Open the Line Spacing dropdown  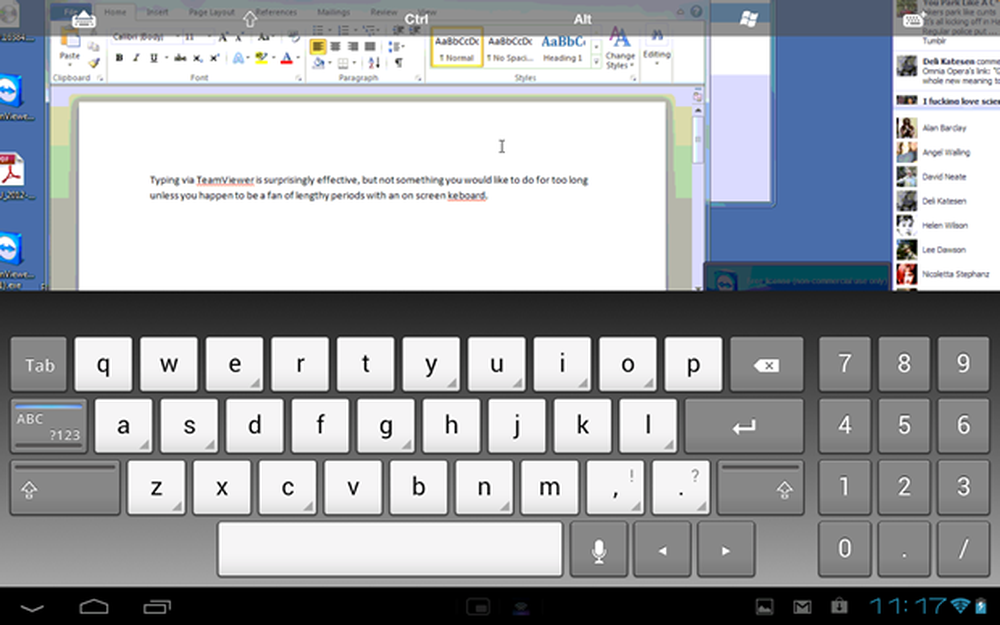tap(395, 47)
